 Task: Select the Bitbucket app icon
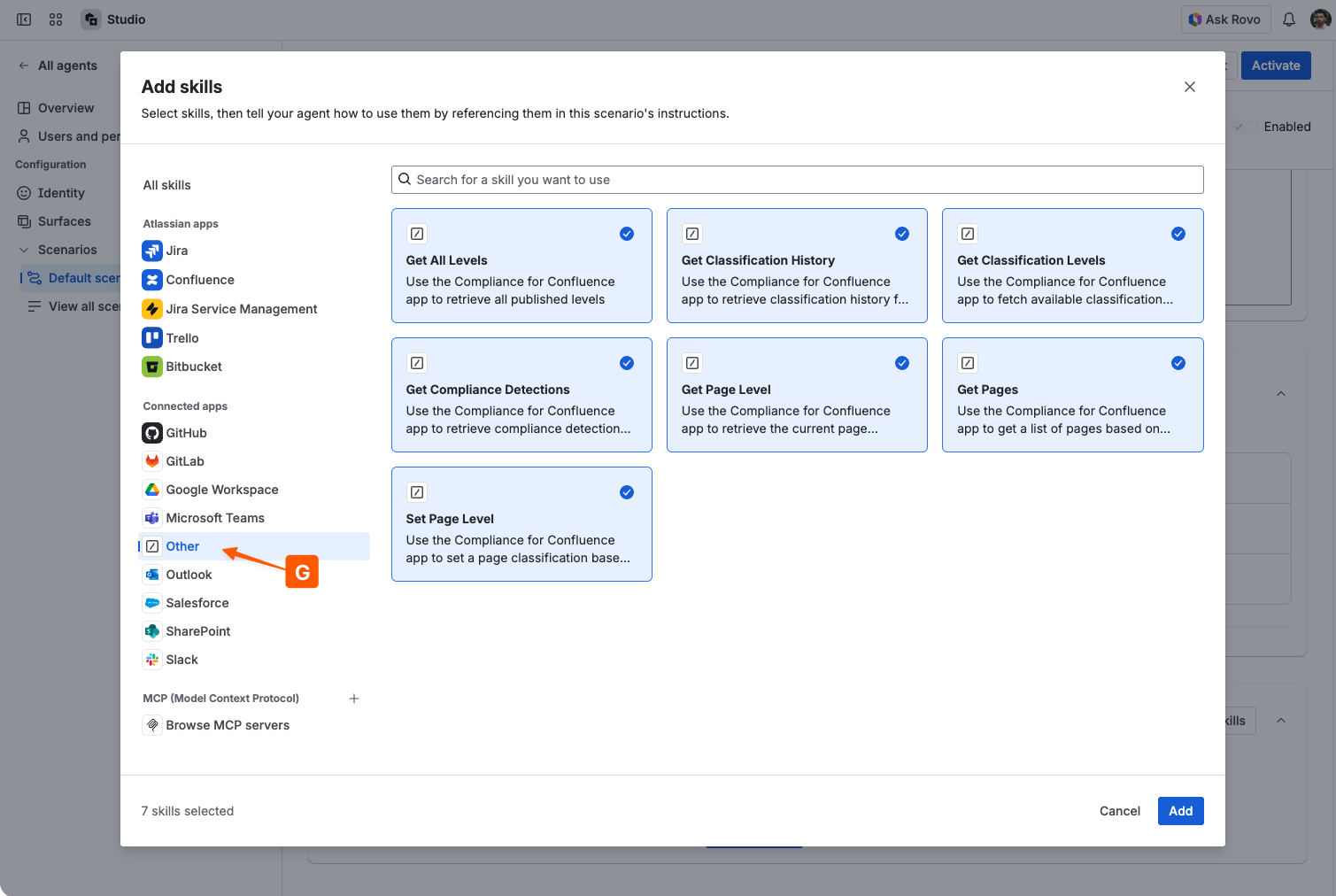tap(152, 367)
